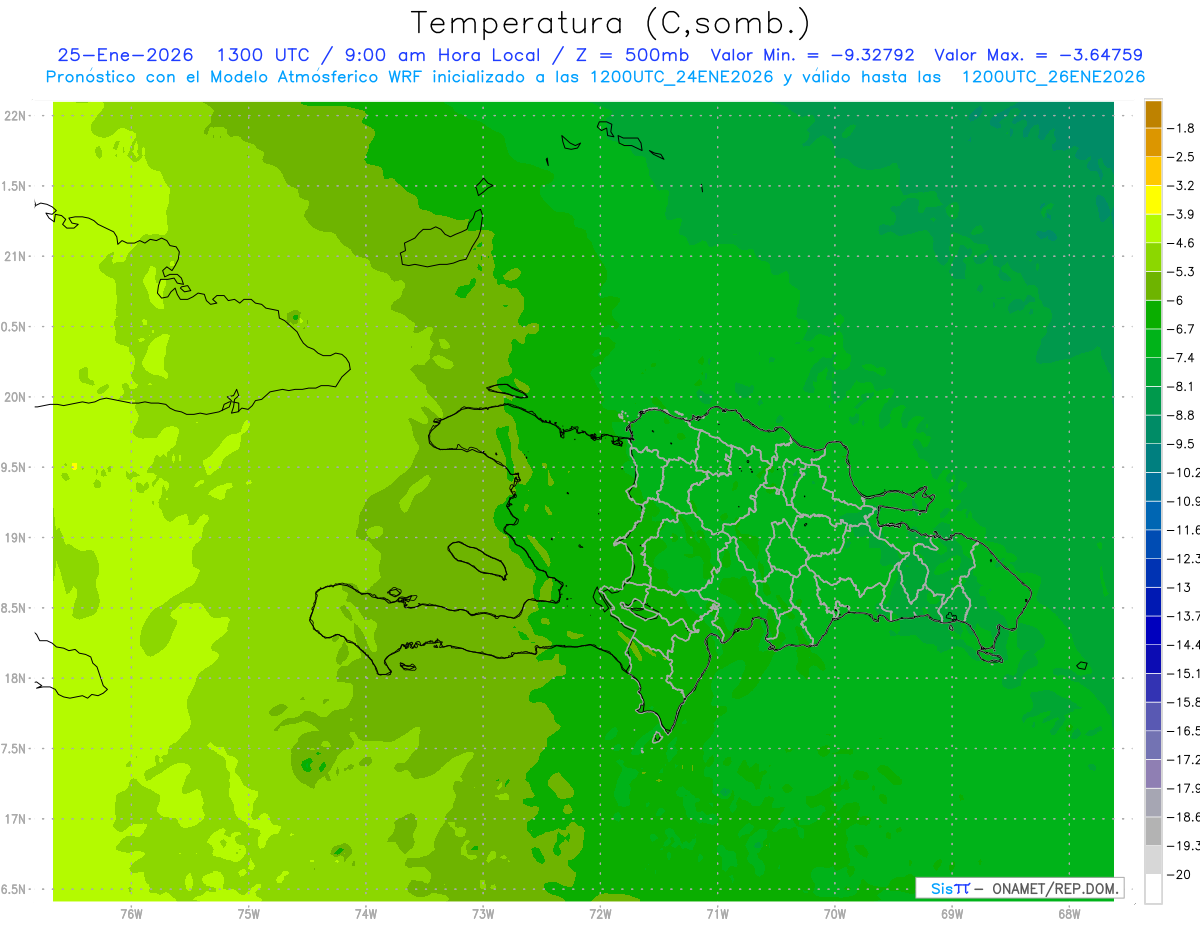Pick the gray swatch between -18.6 and -19.3
The height and width of the screenshot is (927, 1200).
pyautogui.click(x=1153, y=831)
